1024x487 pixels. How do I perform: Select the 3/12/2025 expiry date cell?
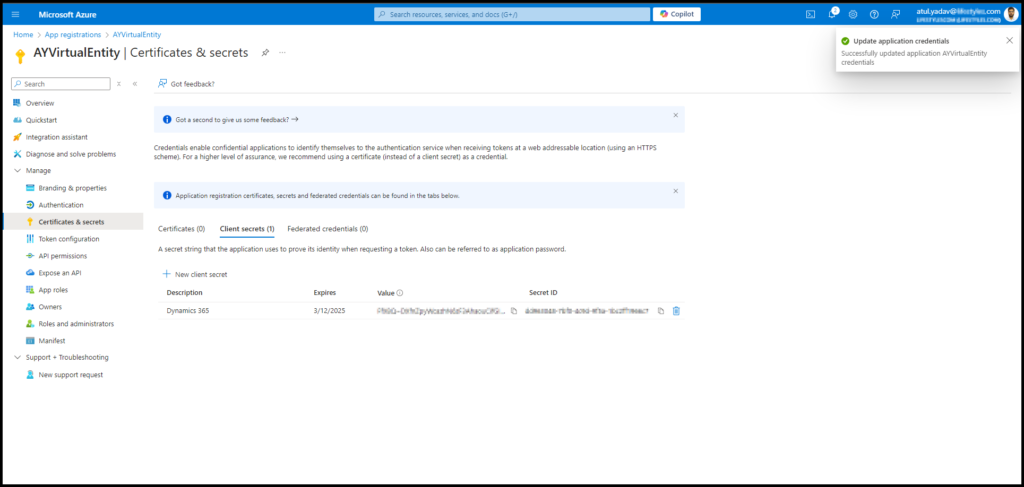(x=329, y=311)
